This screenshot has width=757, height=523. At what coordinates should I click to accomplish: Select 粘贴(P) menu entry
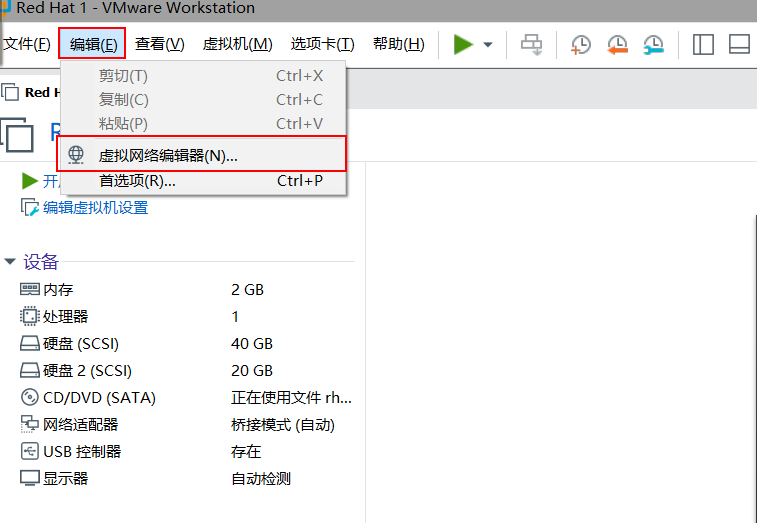tap(203, 124)
